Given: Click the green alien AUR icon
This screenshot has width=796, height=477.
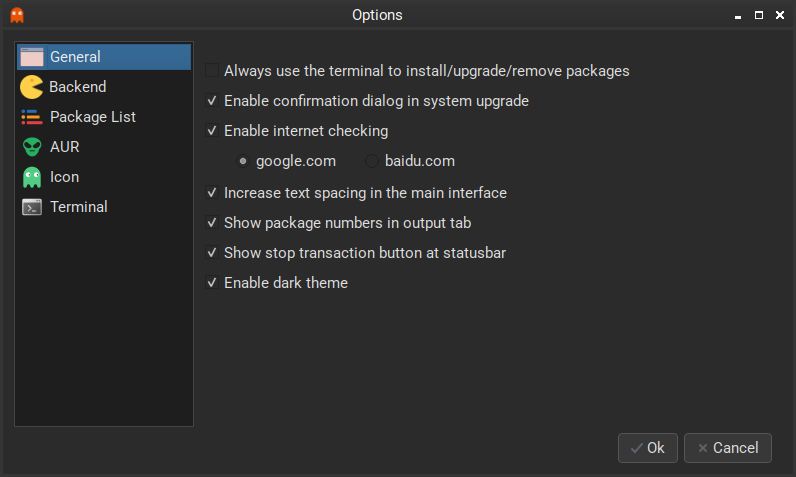Looking at the screenshot, I should (31, 147).
